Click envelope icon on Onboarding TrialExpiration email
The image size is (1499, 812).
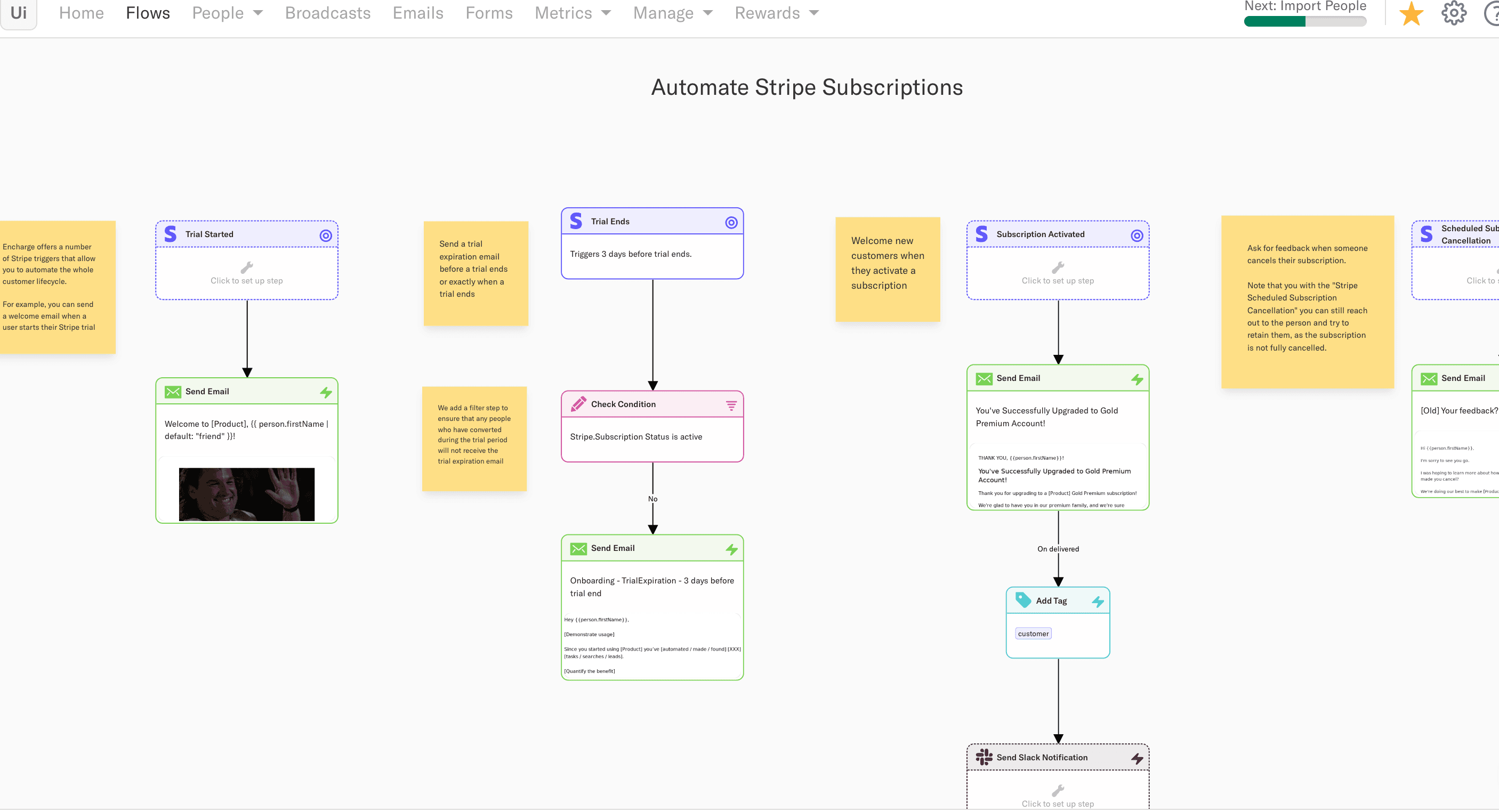click(578, 548)
